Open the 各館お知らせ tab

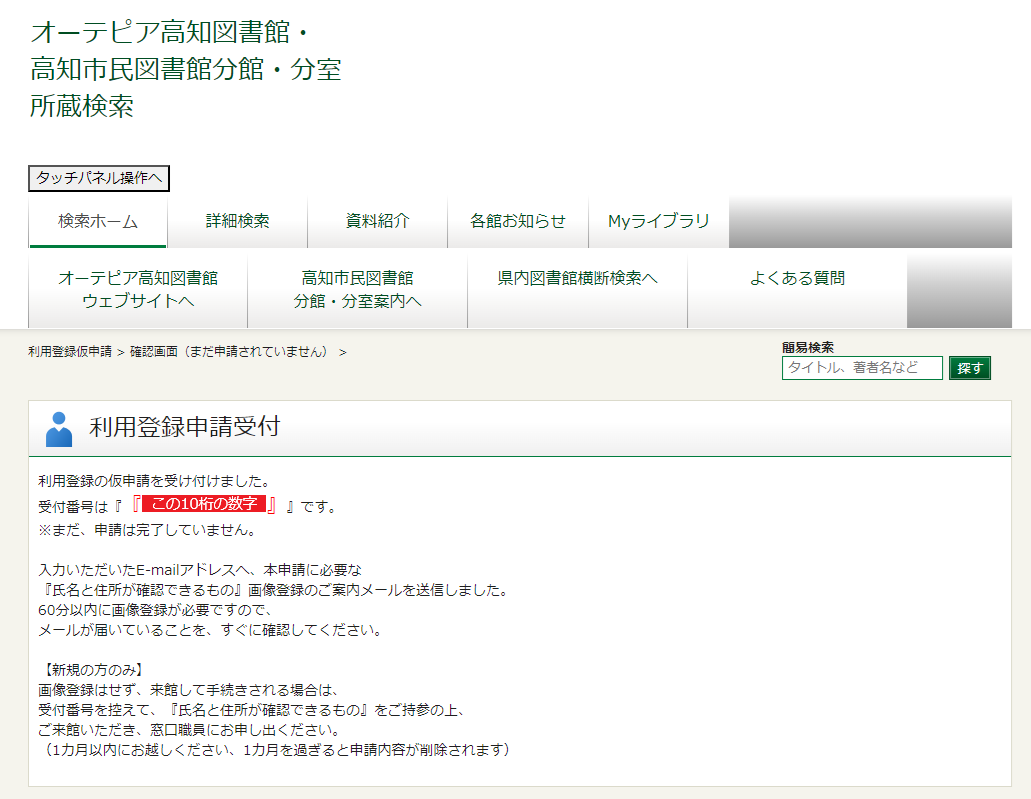(518, 222)
